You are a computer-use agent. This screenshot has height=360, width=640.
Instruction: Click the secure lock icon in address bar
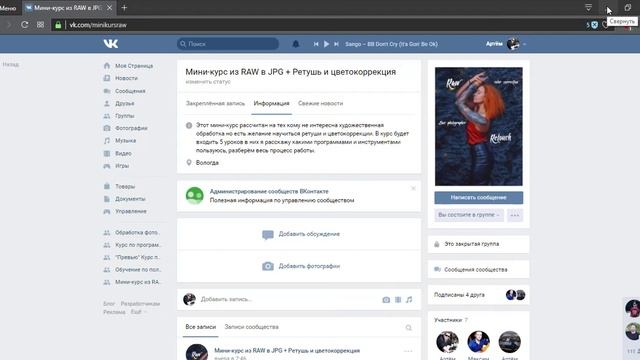(58, 25)
